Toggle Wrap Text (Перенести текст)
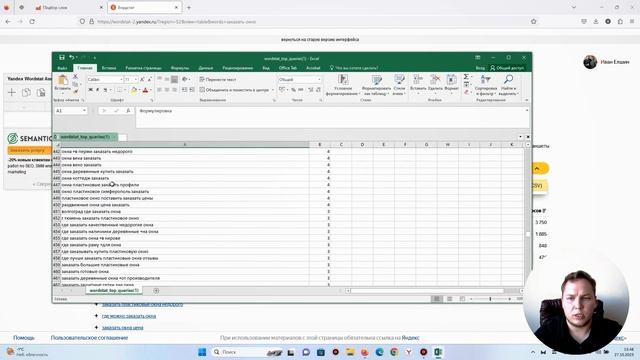640x360 pixels. coord(218,79)
